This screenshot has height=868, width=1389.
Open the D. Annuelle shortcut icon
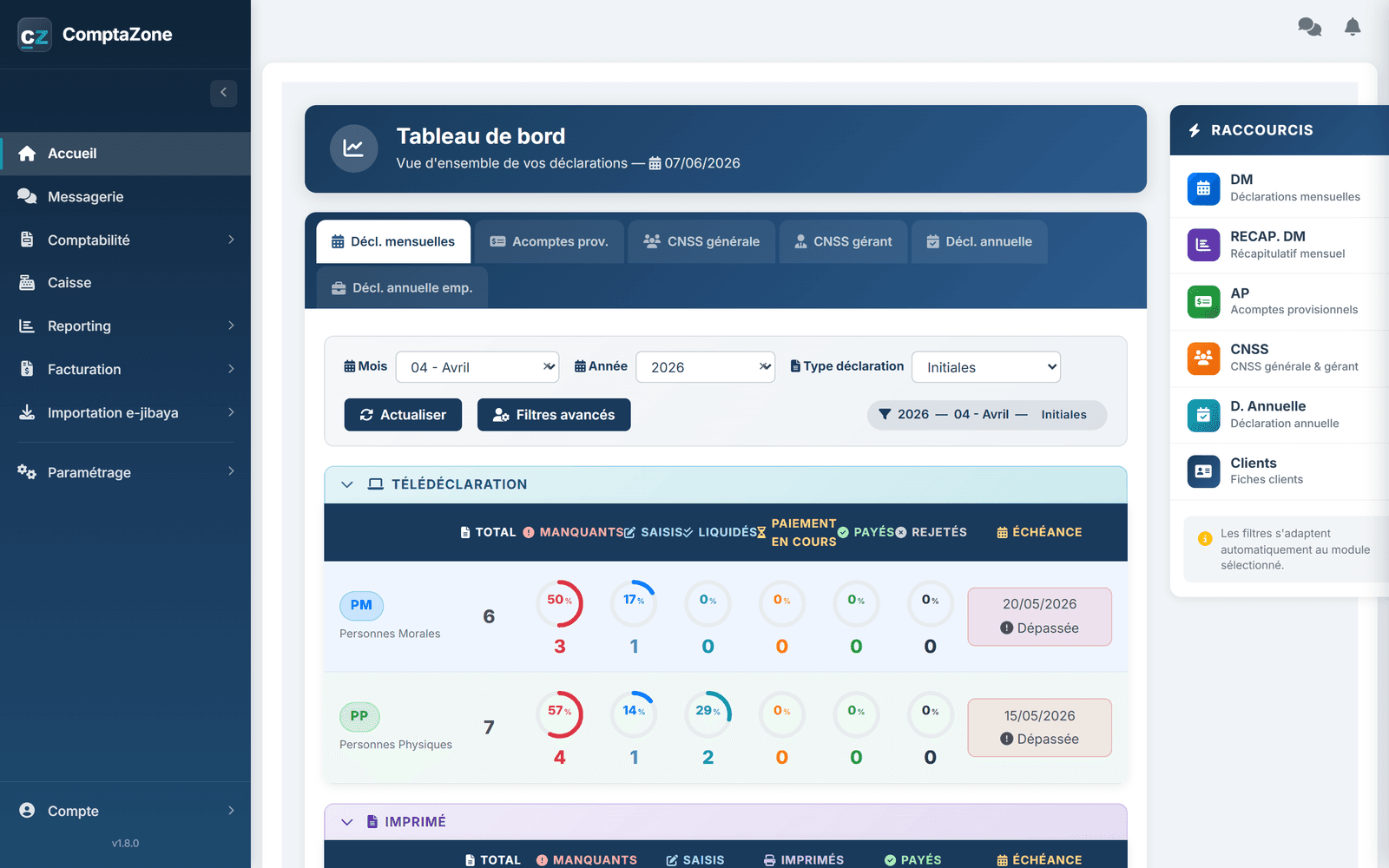(1203, 415)
